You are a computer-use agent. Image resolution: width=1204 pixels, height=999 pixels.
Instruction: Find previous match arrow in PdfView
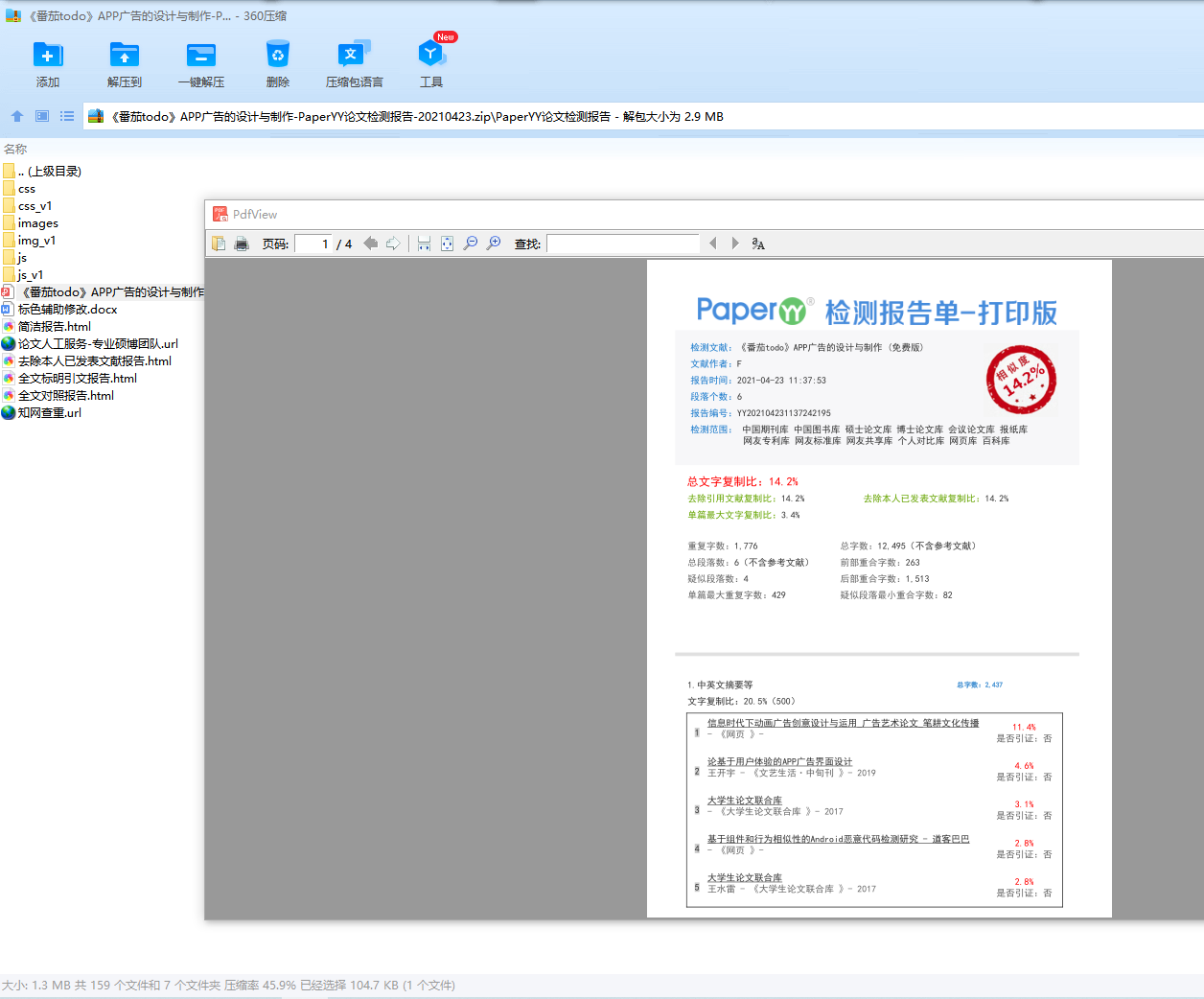pos(712,244)
